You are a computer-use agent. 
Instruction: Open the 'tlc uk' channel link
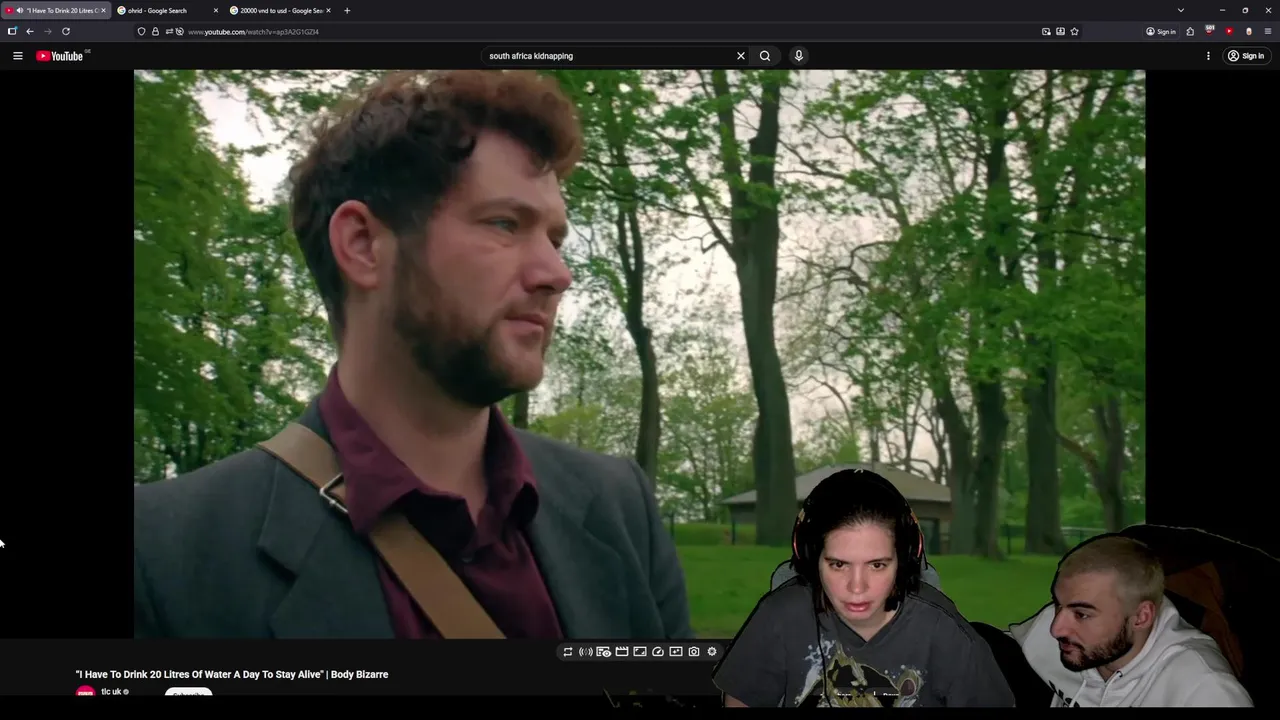pyautogui.click(x=111, y=692)
